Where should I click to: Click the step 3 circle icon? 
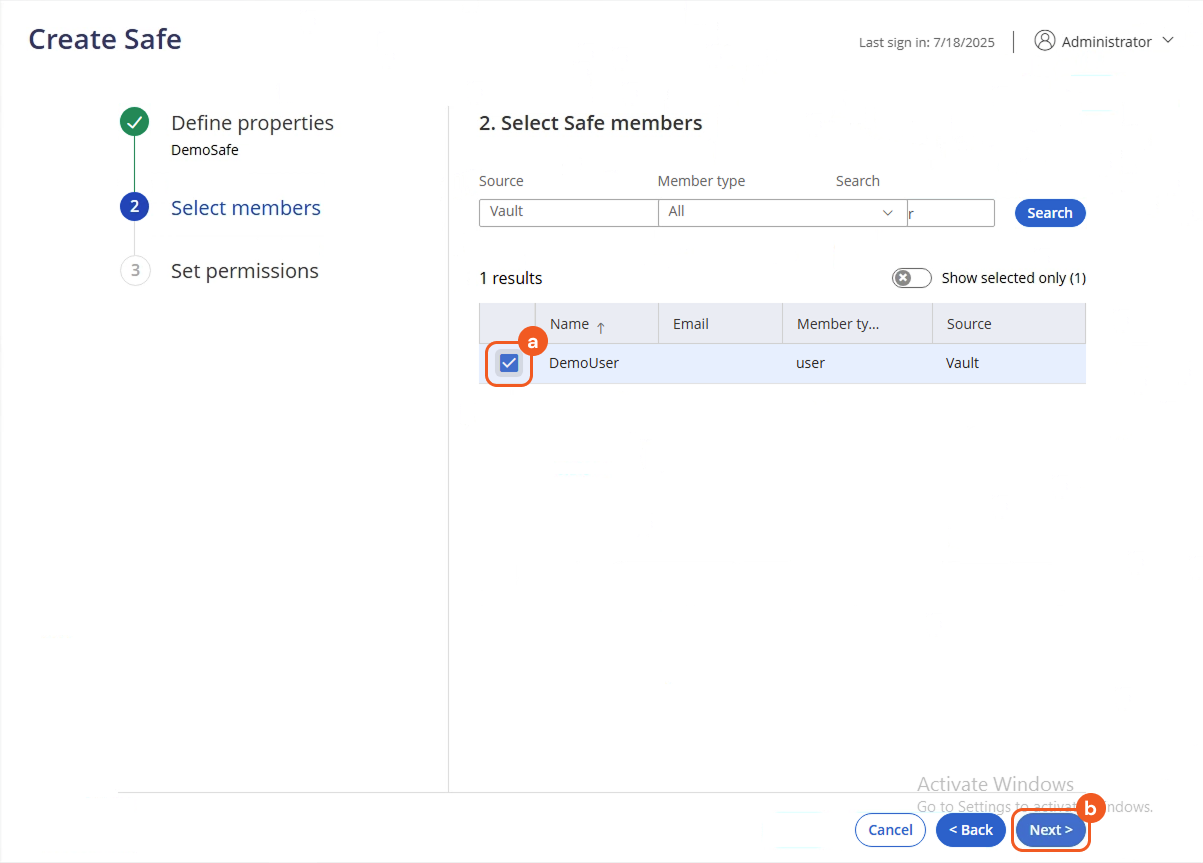tap(134, 271)
